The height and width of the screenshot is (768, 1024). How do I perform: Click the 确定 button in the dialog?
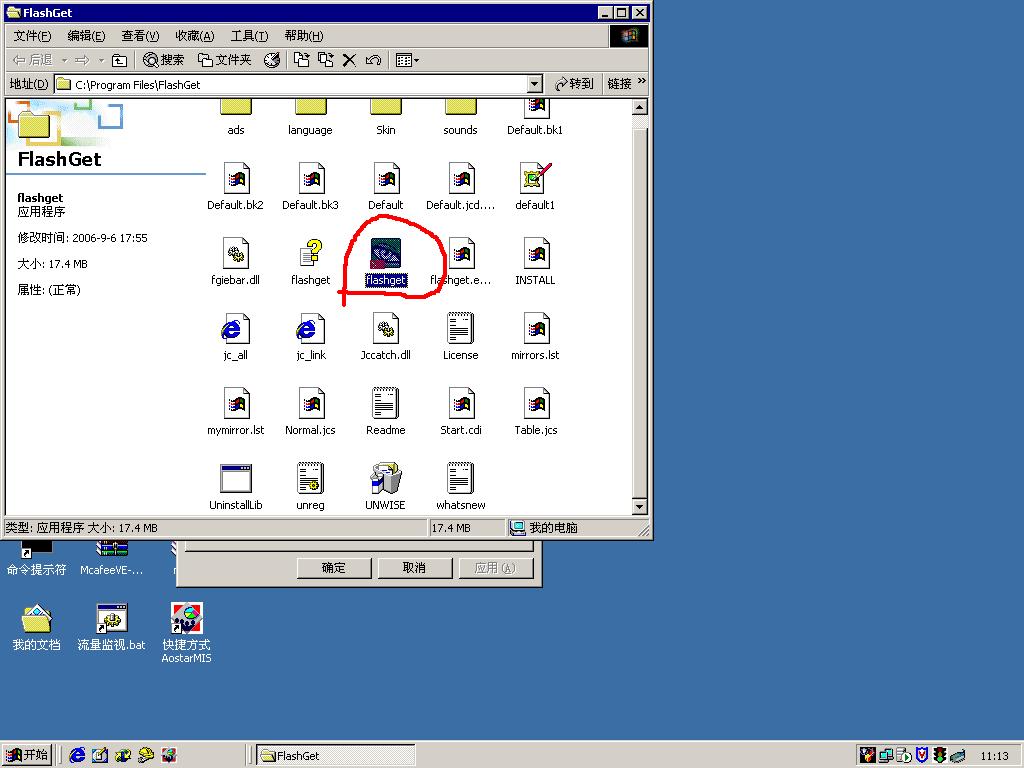334,568
